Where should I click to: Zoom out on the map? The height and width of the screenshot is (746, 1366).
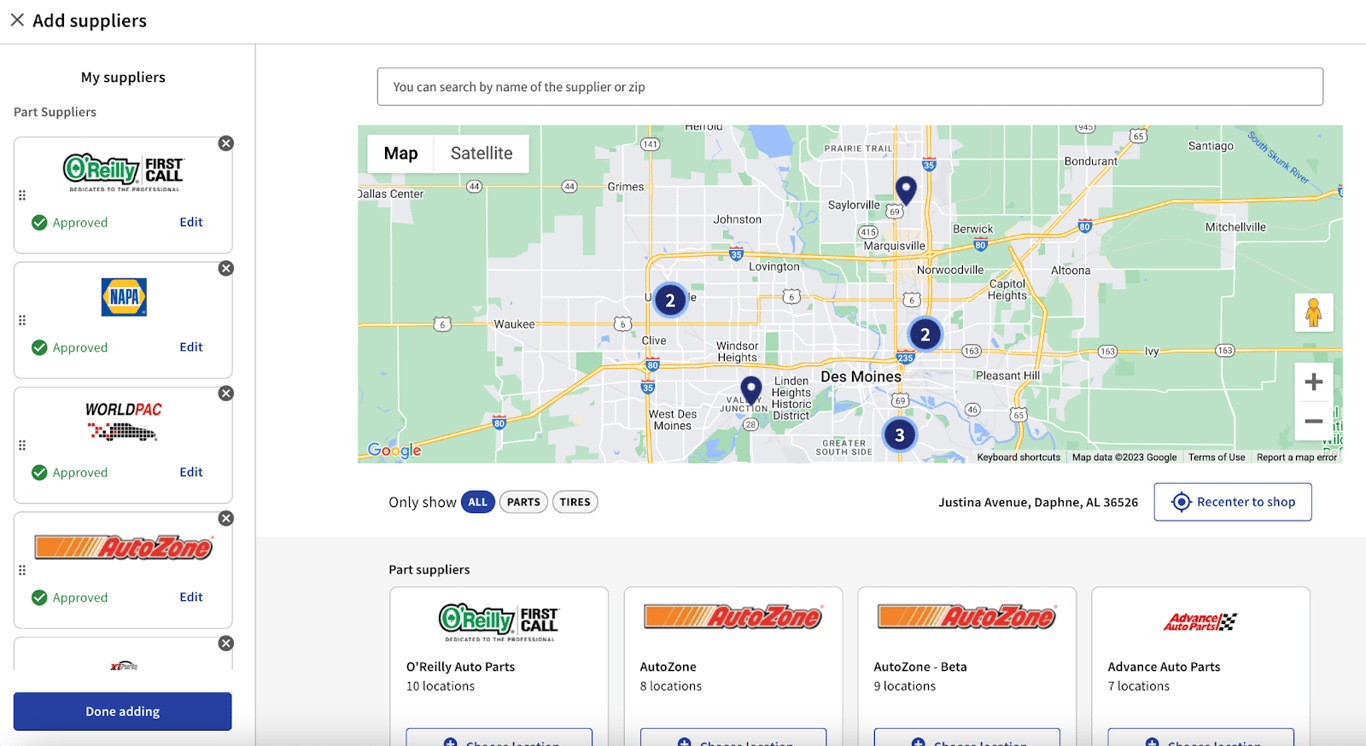[1313, 422]
